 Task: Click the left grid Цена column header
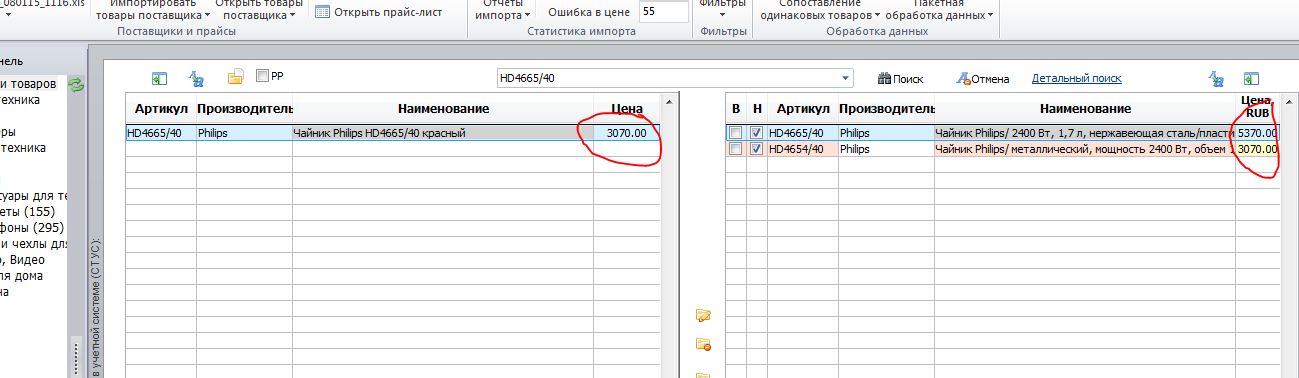(627, 108)
